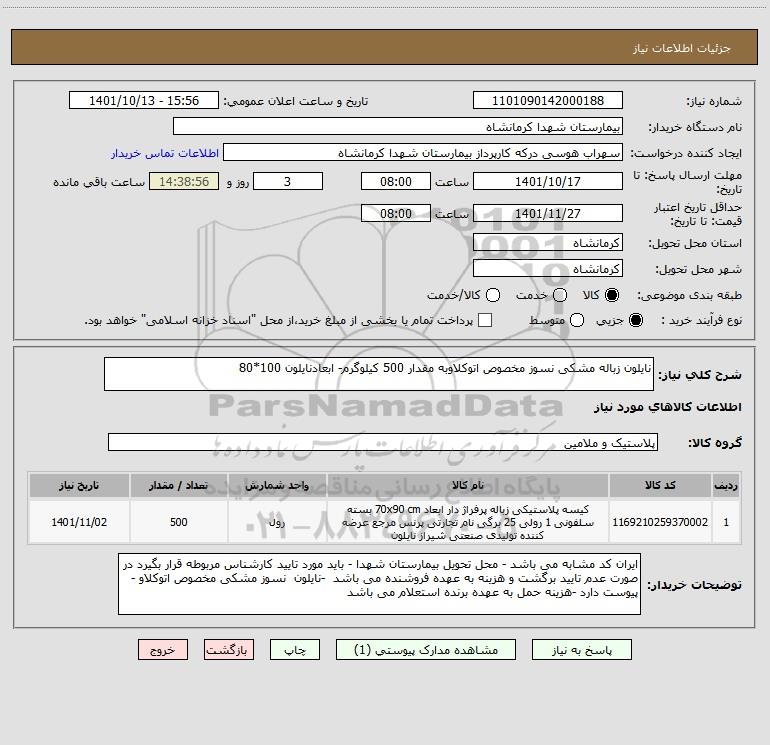Click the unit cell رول
The height and width of the screenshot is (745, 770).
pyautogui.click(x=277, y=522)
